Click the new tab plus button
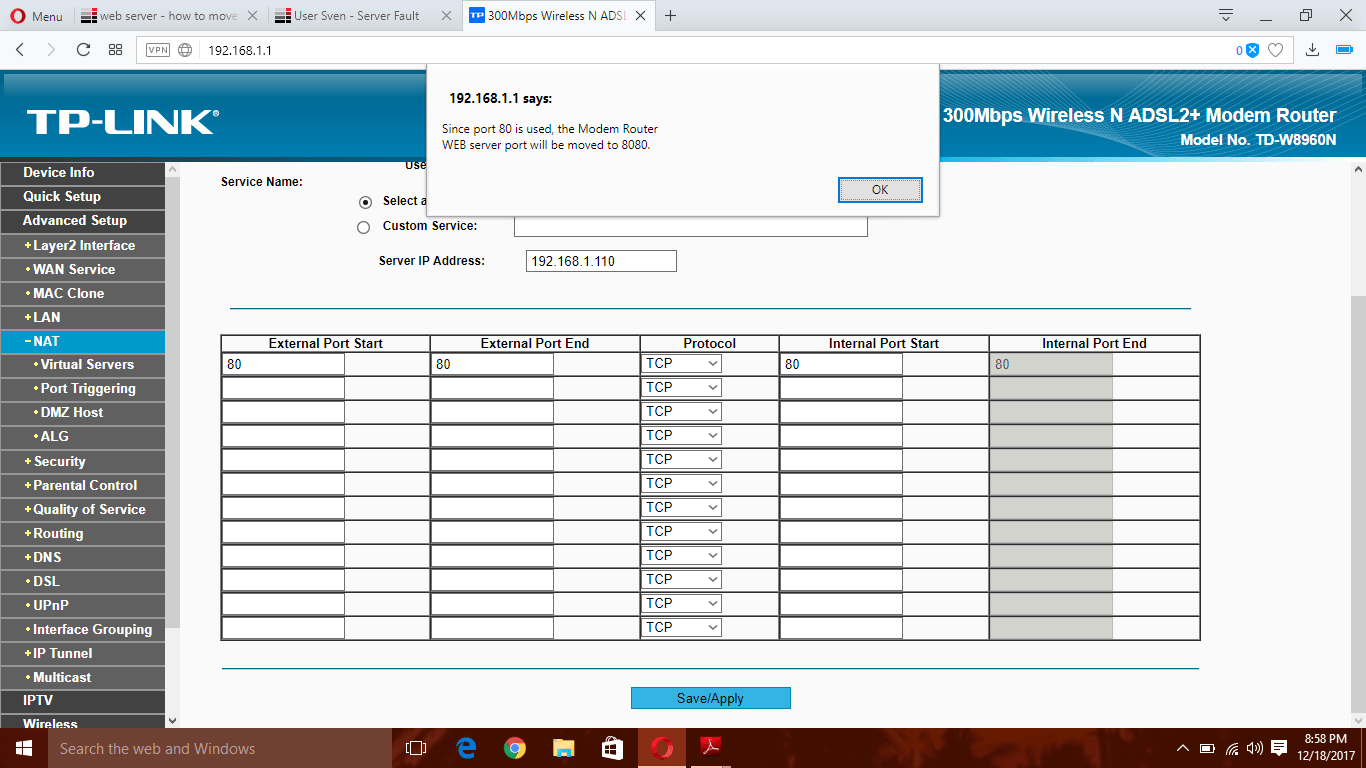Image resolution: width=1366 pixels, height=768 pixels. [x=670, y=16]
